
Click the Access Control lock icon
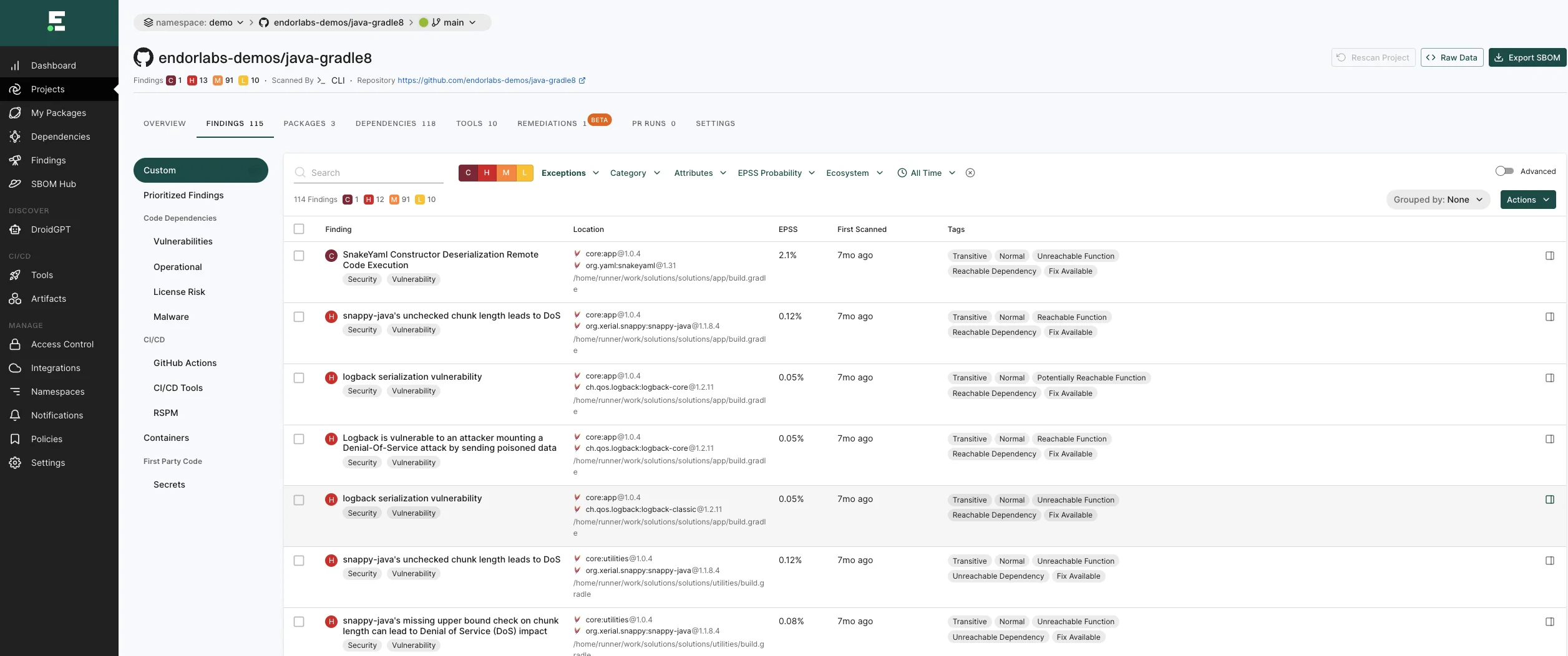(x=15, y=344)
